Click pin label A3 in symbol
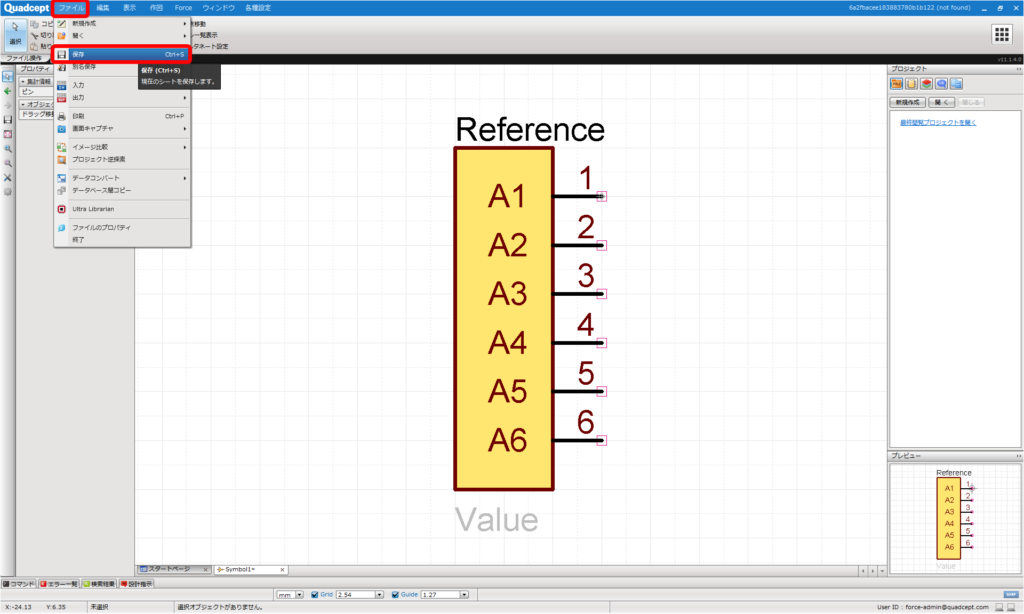Screen dimensions: 1024x614 pos(507,294)
